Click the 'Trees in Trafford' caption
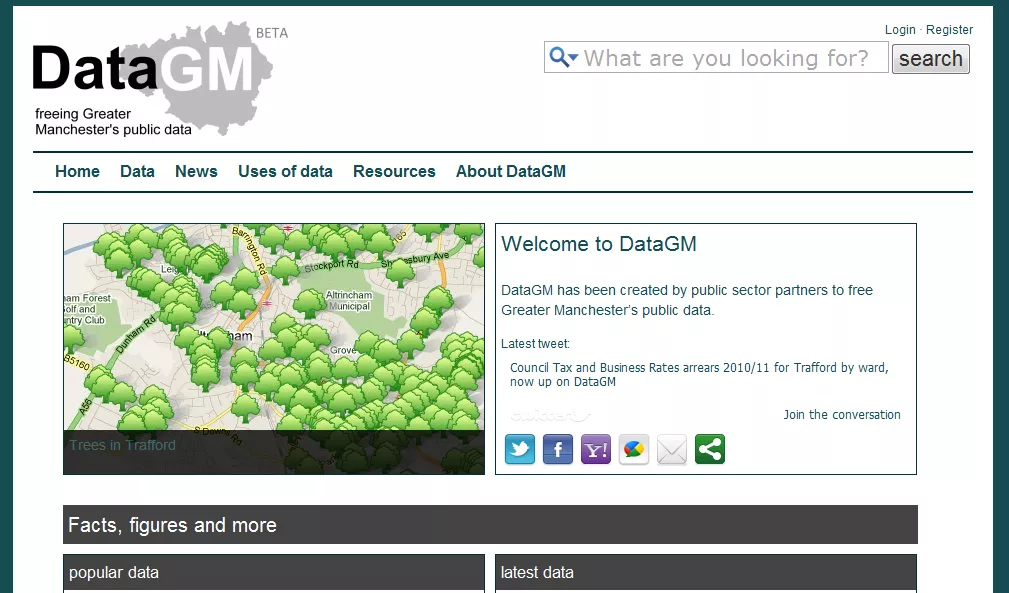The height and width of the screenshot is (593, 1009). tap(122, 445)
